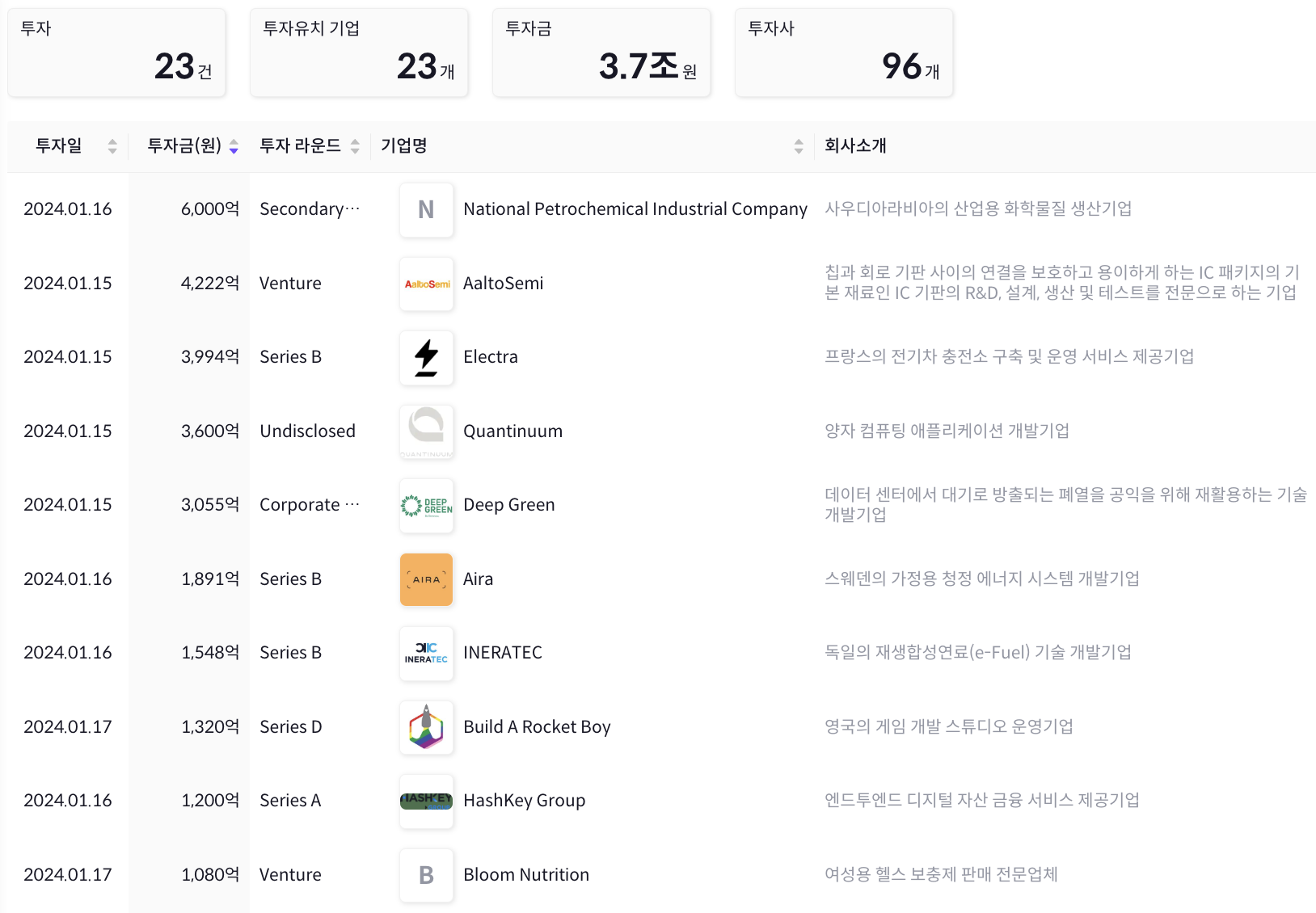Sort by 기업명 column arrows
The image size is (1316, 913).
pyautogui.click(x=799, y=146)
